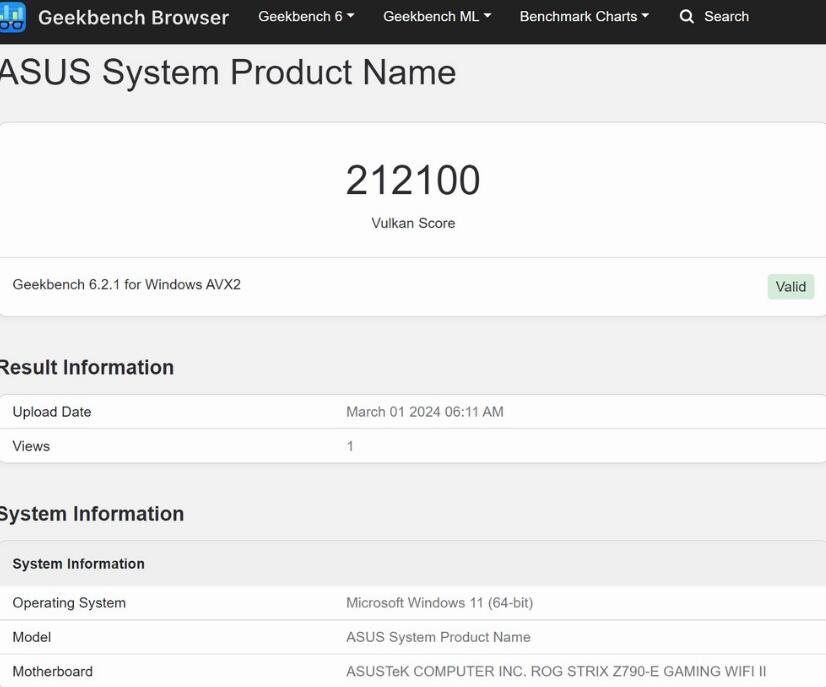This screenshot has width=826, height=687.
Task: Click the Upload Date row value
Action: [x=425, y=412]
